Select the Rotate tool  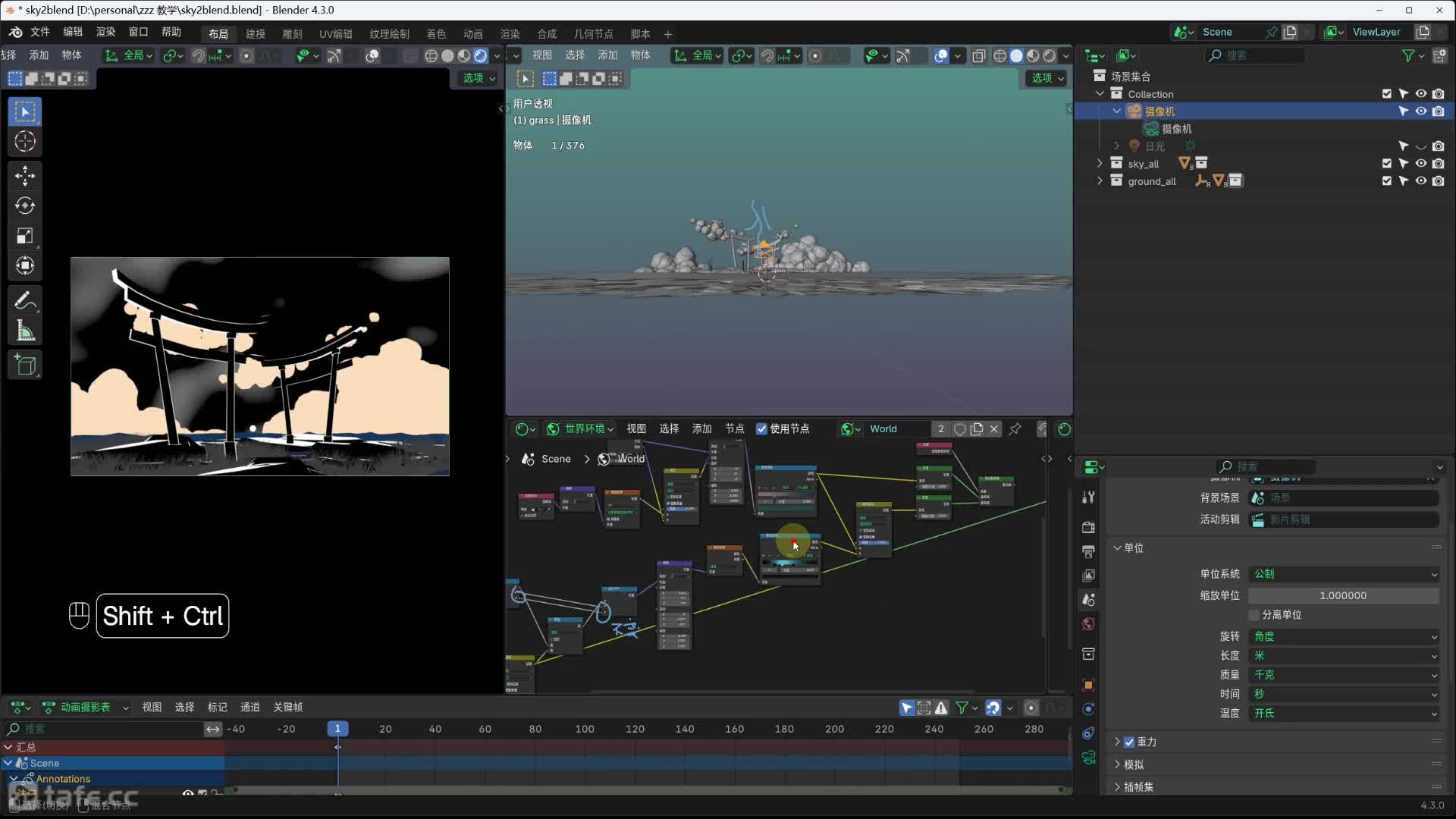[25, 206]
